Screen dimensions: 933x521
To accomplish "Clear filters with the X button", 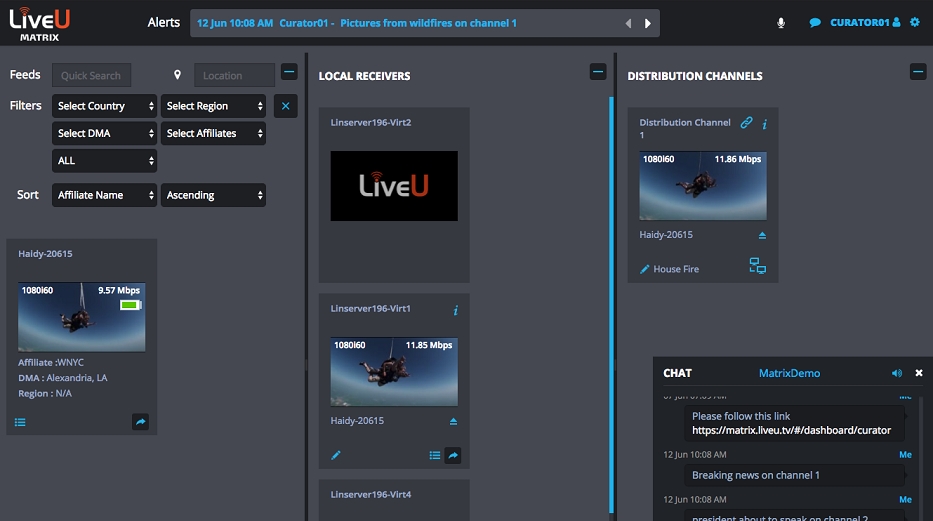I will 286,106.
